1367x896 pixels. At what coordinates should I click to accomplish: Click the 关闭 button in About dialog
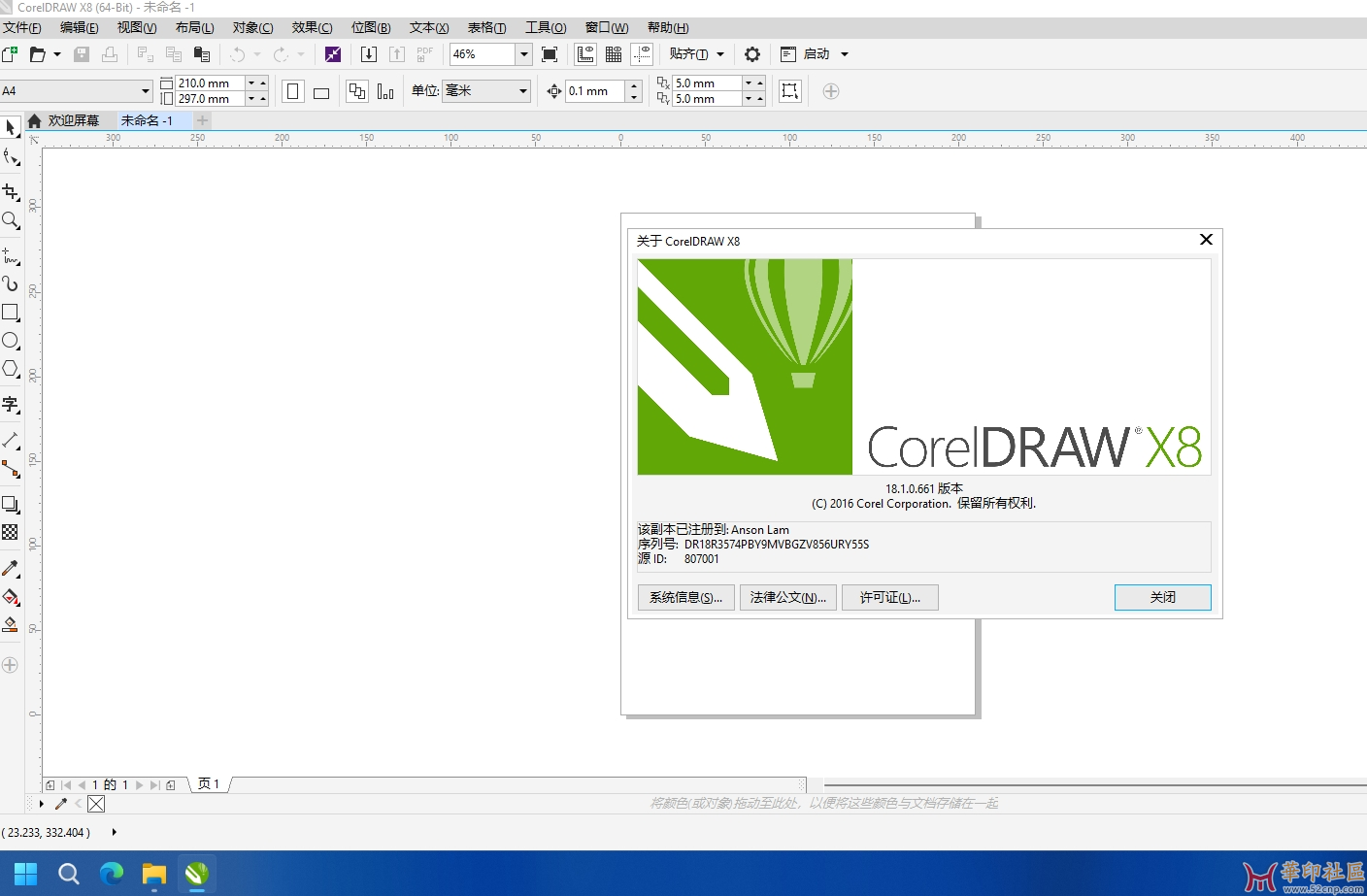pos(1162,597)
